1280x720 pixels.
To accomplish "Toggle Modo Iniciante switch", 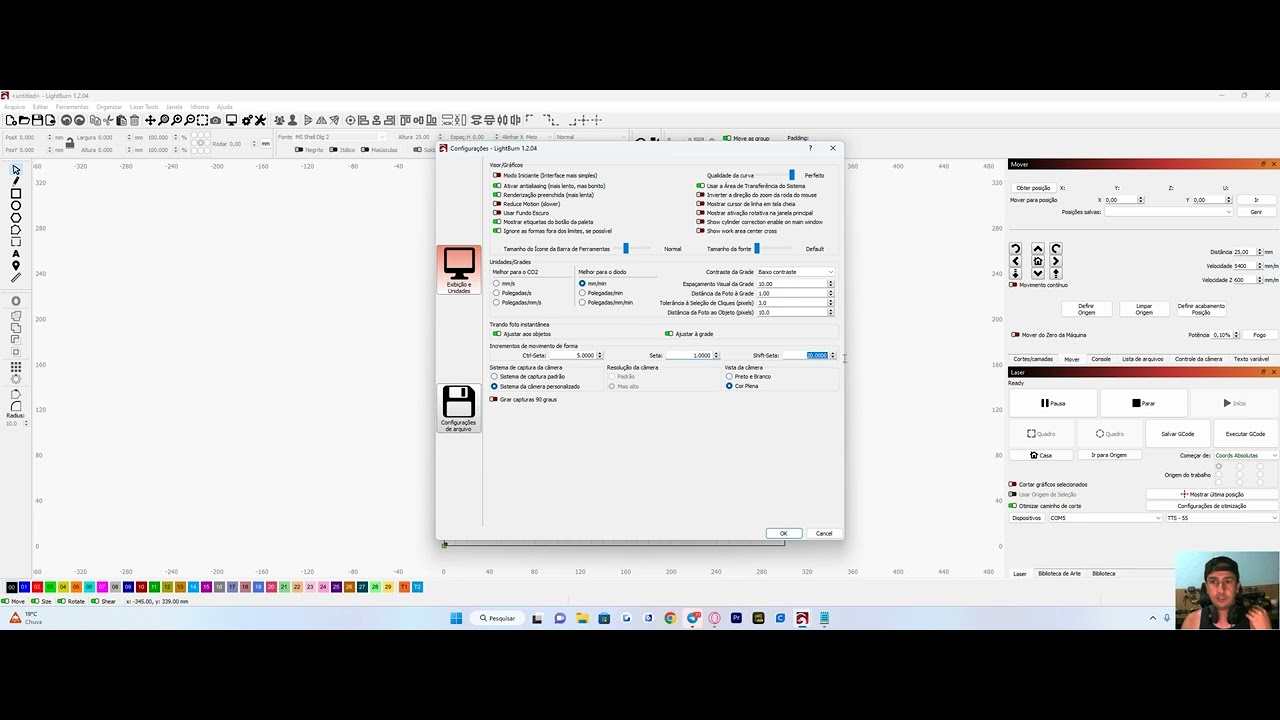I will pos(497,175).
